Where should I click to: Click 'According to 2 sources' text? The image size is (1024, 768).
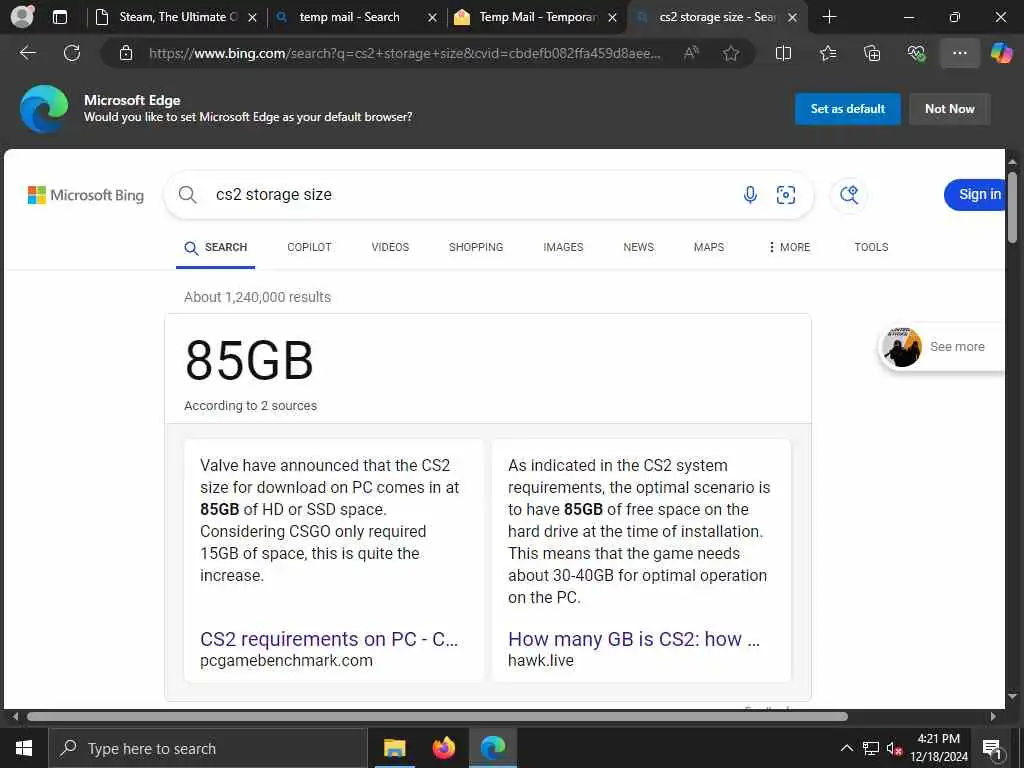click(250, 406)
